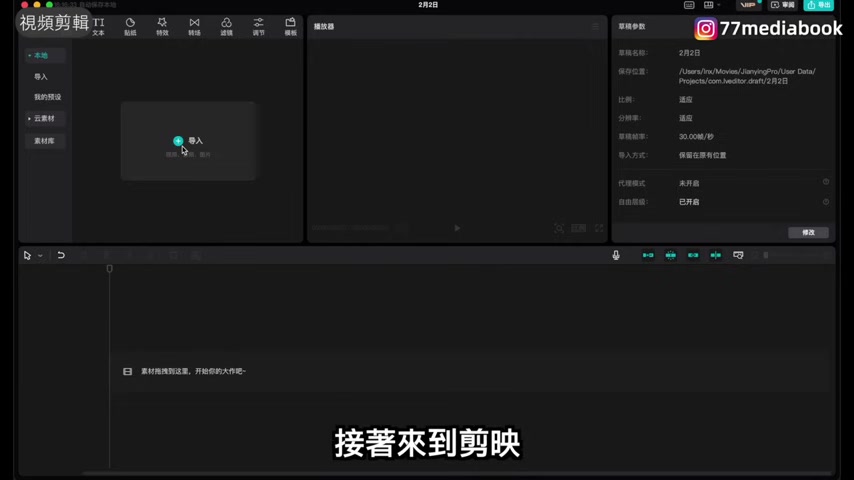Click the save location path text
This screenshot has height=480, width=854.
coord(747,76)
